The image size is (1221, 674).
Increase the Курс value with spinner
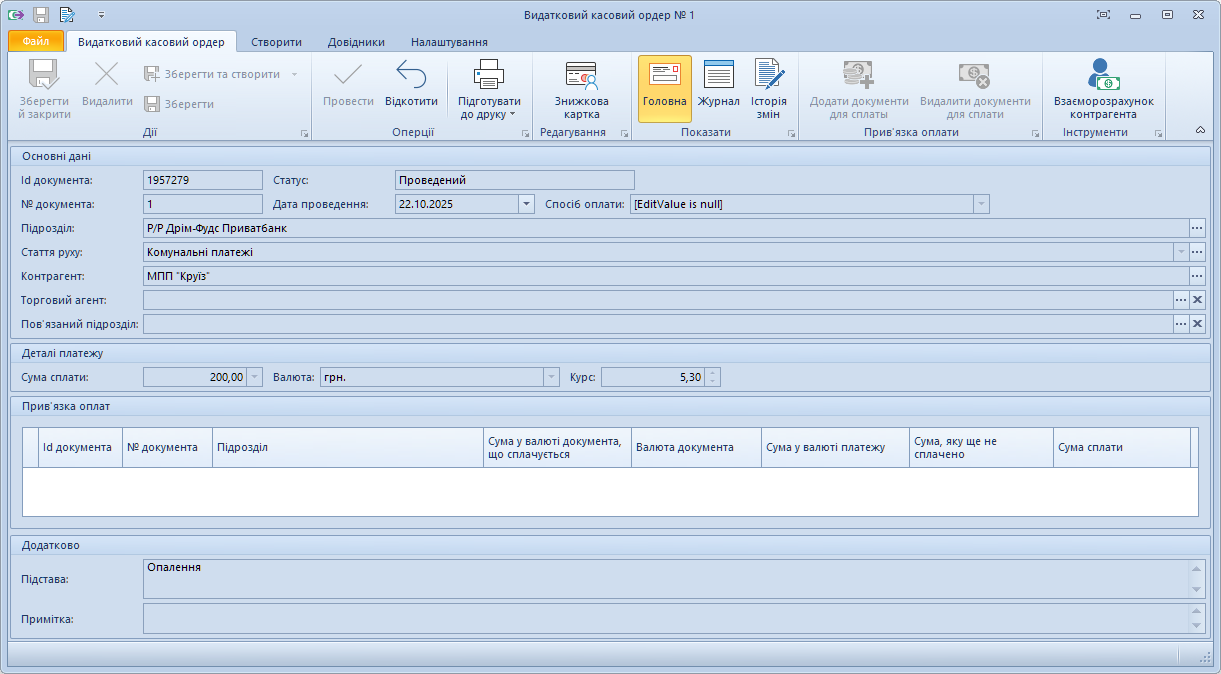coord(712,373)
